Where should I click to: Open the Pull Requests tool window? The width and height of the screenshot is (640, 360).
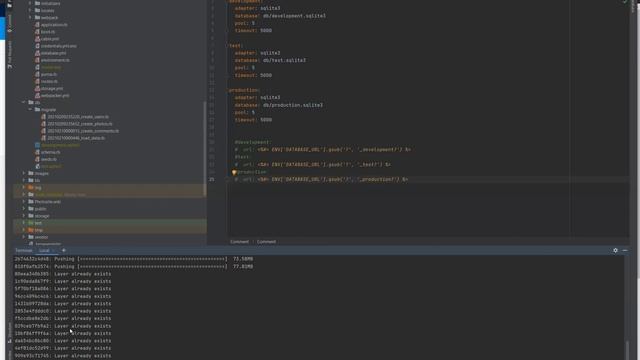point(10,54)
